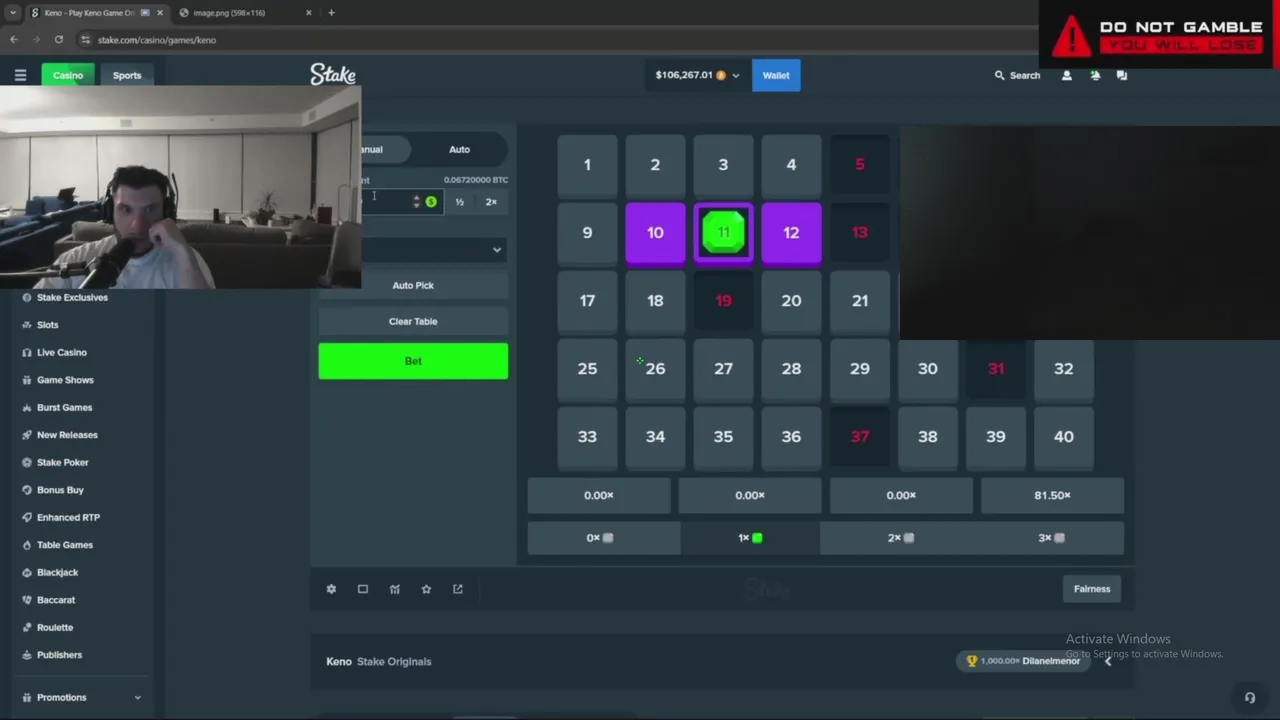The image size is (1280, 720).
Task: Select keno tile 40
Action: click(1063, 437)
